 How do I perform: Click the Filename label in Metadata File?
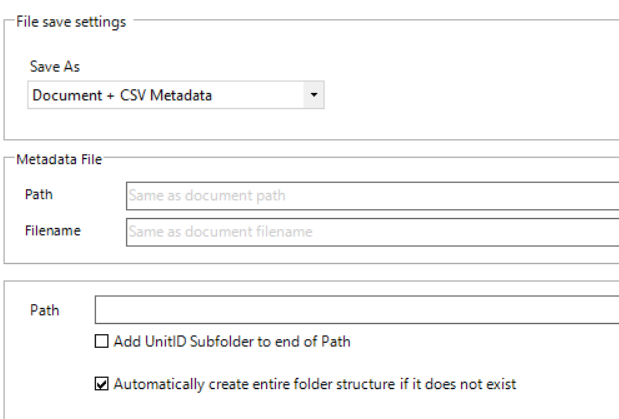[x=53, y=231]
